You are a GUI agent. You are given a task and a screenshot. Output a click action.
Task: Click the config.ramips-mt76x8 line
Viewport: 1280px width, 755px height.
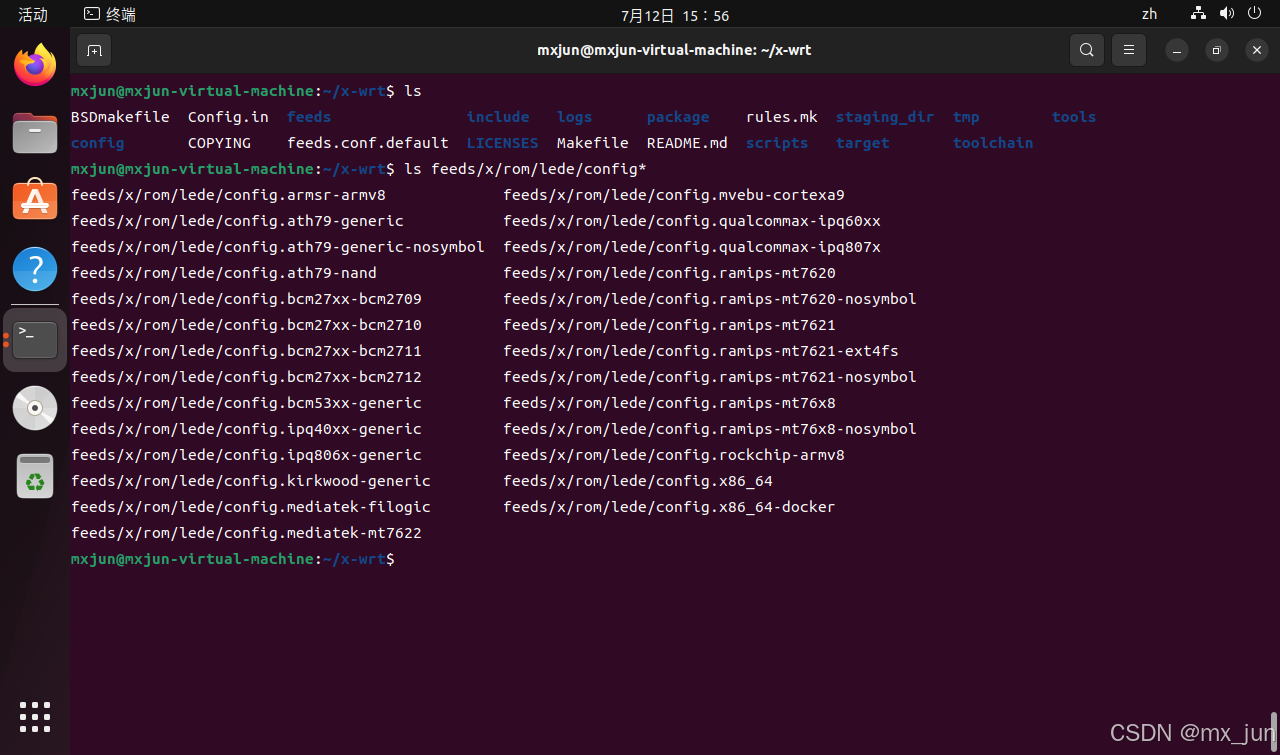click(669, 403)
